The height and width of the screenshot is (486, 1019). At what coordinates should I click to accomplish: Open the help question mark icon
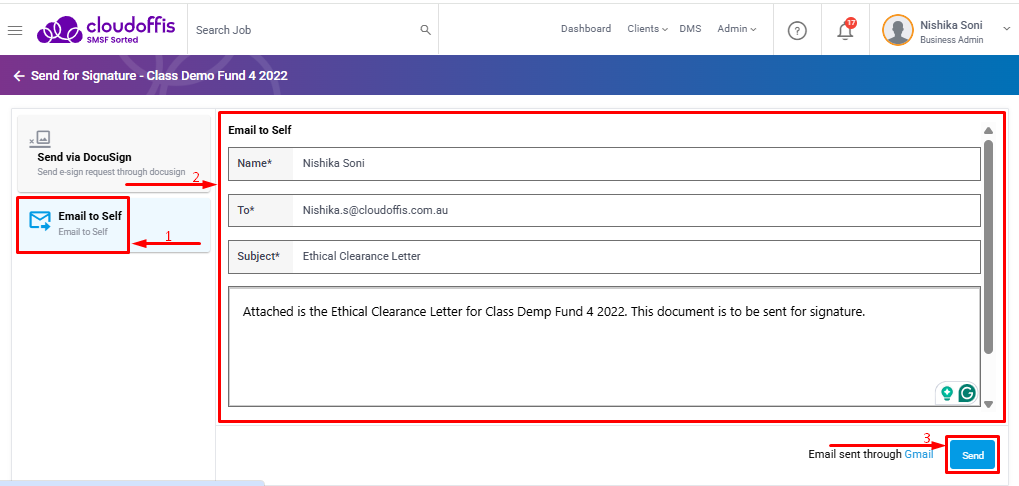(797, 30)
